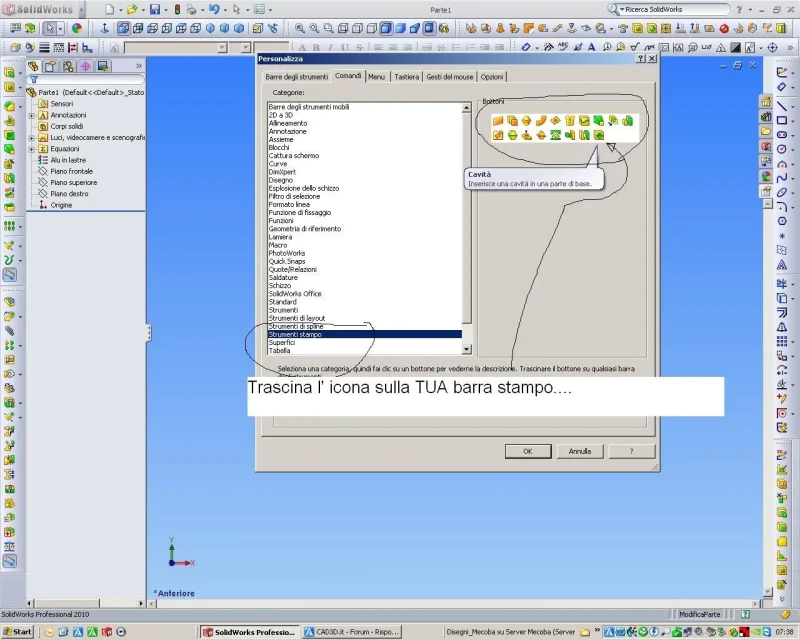The width and height of the screenshot is (800, 640).
Task: Click the Zoom to Fit magnifier icon
Action: (x=299, y=29)
